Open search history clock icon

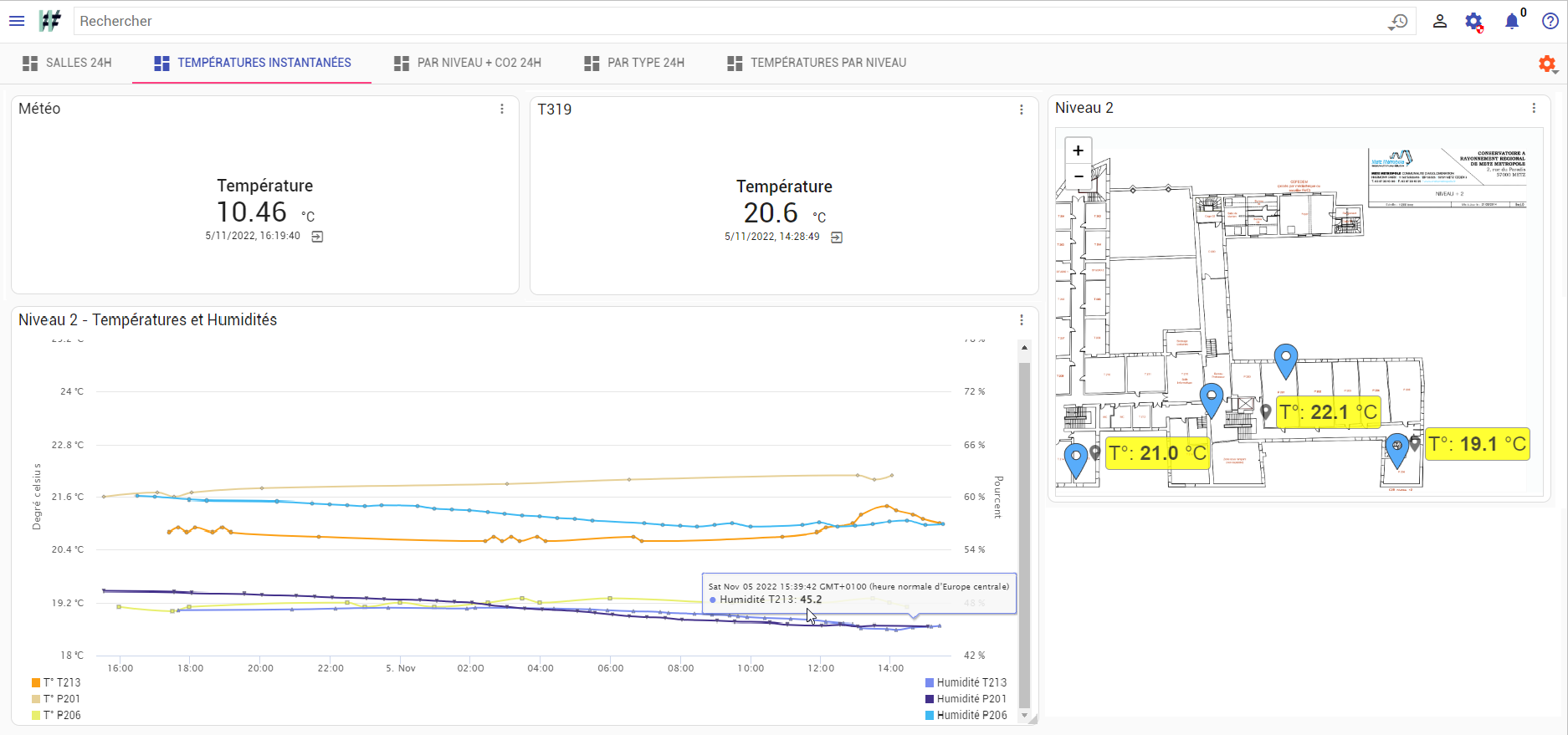pyautogui.click(x=1398, y=22)
